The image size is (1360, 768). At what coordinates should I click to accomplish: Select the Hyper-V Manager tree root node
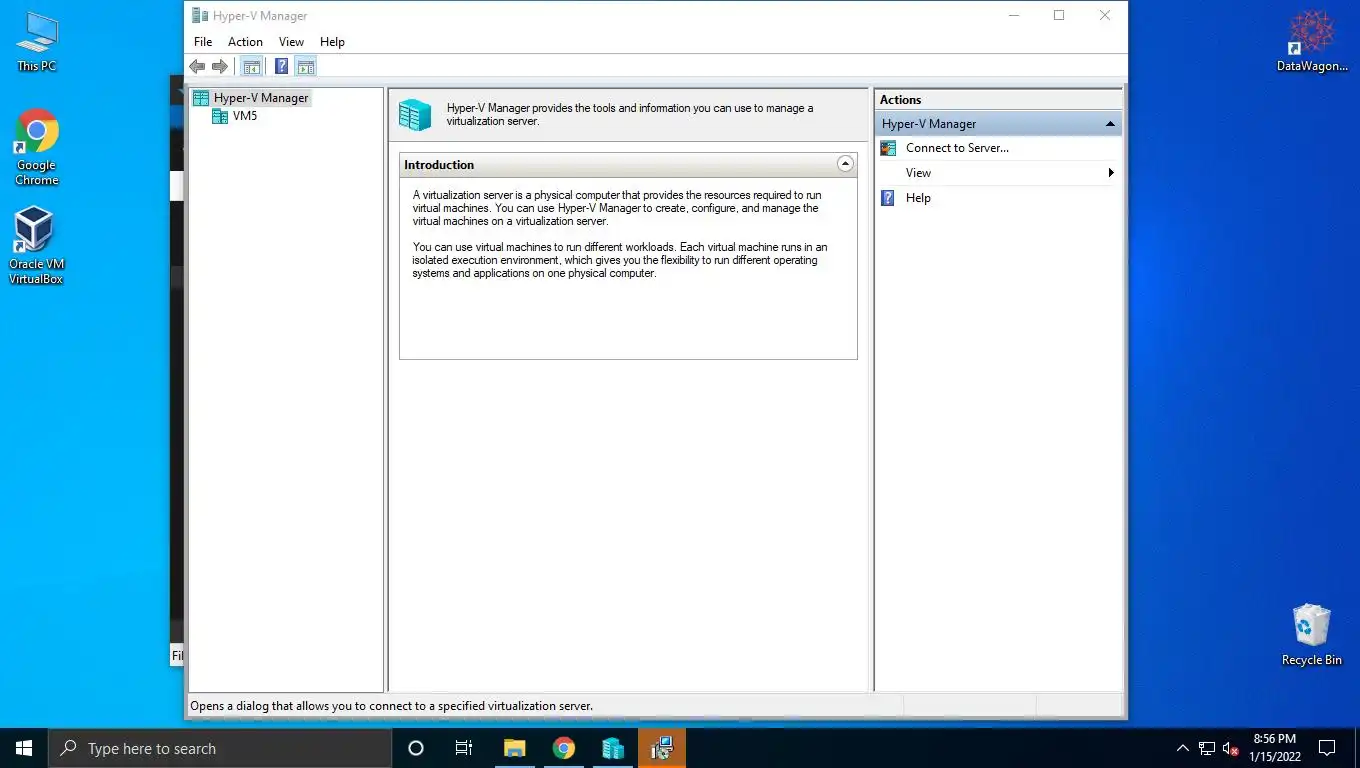coord(251,98)
